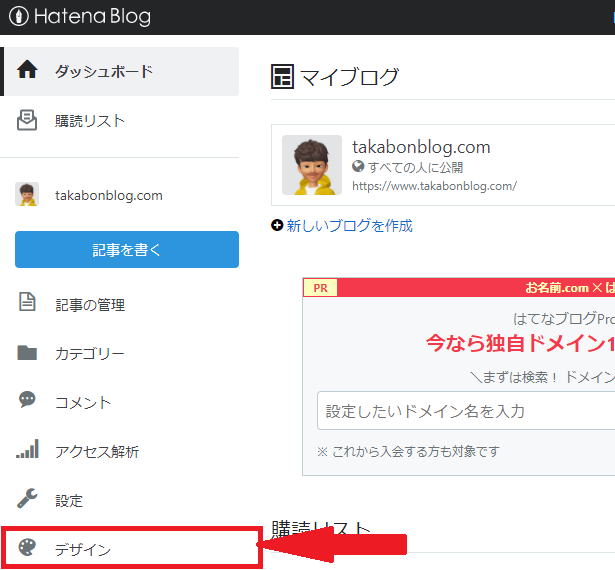
Task: Click the home icon beside ダッシュボード
Action: (27, 69)
